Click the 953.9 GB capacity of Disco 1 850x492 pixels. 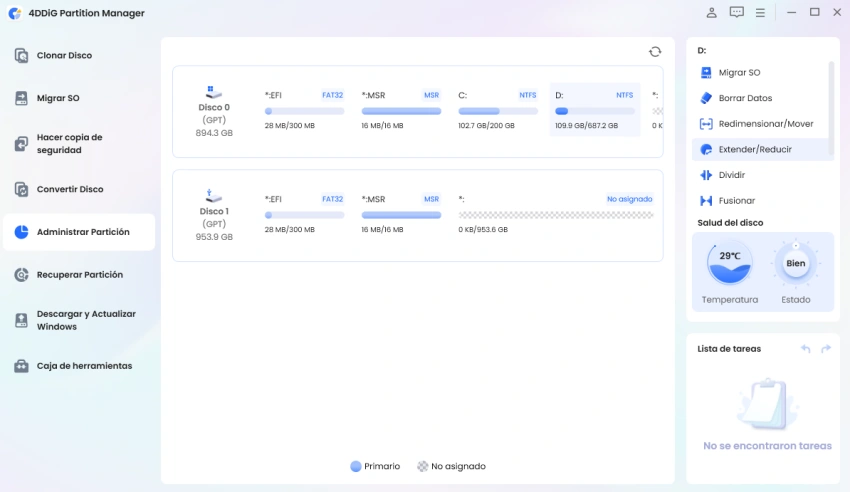[214, 237]
